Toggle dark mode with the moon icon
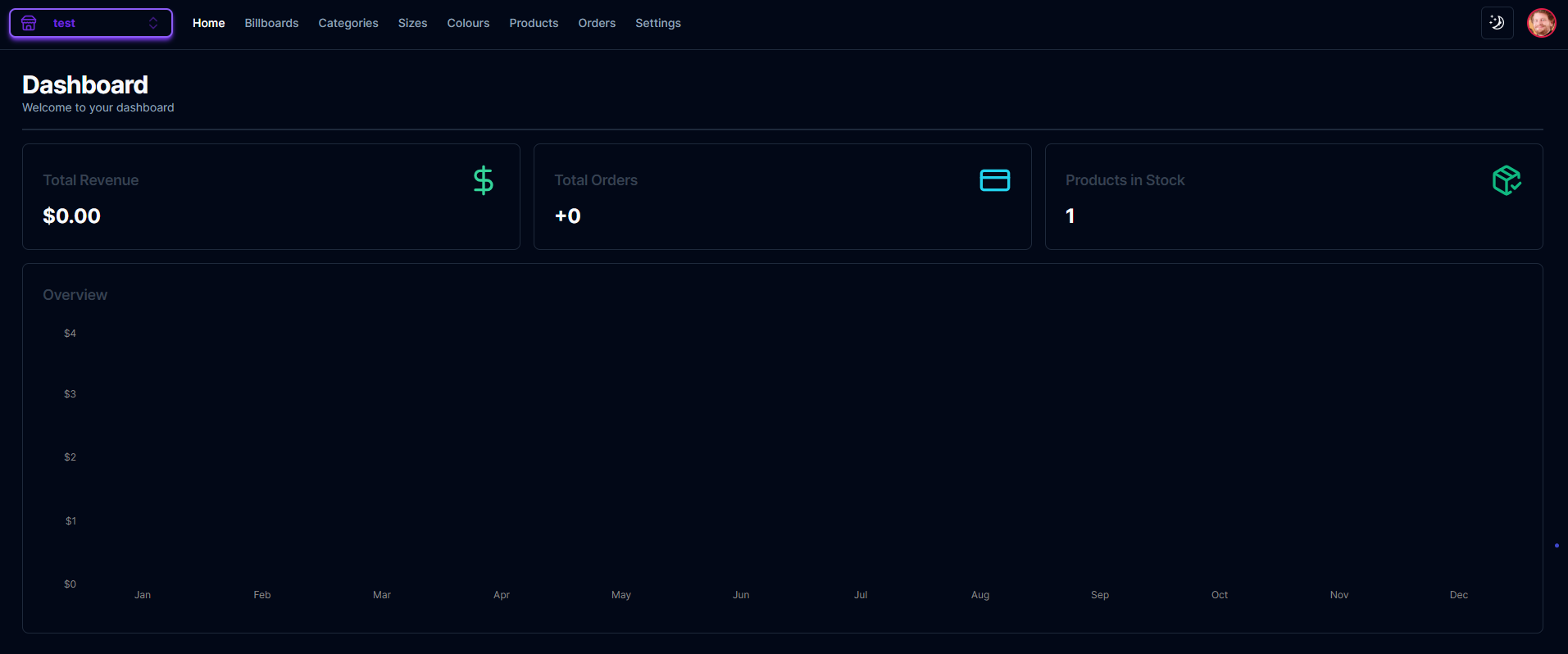Screen dimensions: 1568x654 coord(1497,23)
